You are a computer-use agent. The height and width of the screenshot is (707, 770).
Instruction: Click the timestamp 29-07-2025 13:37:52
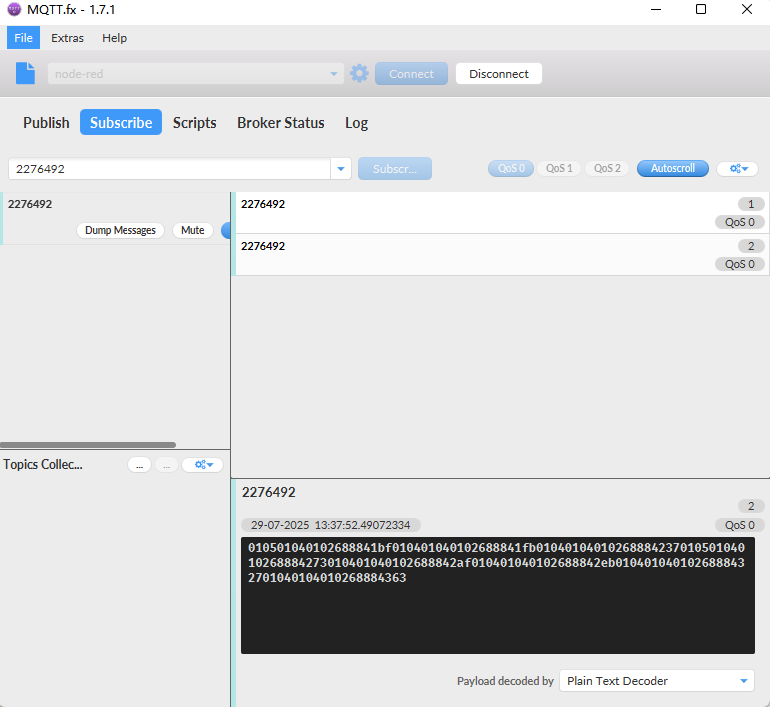tap(330, 525)
